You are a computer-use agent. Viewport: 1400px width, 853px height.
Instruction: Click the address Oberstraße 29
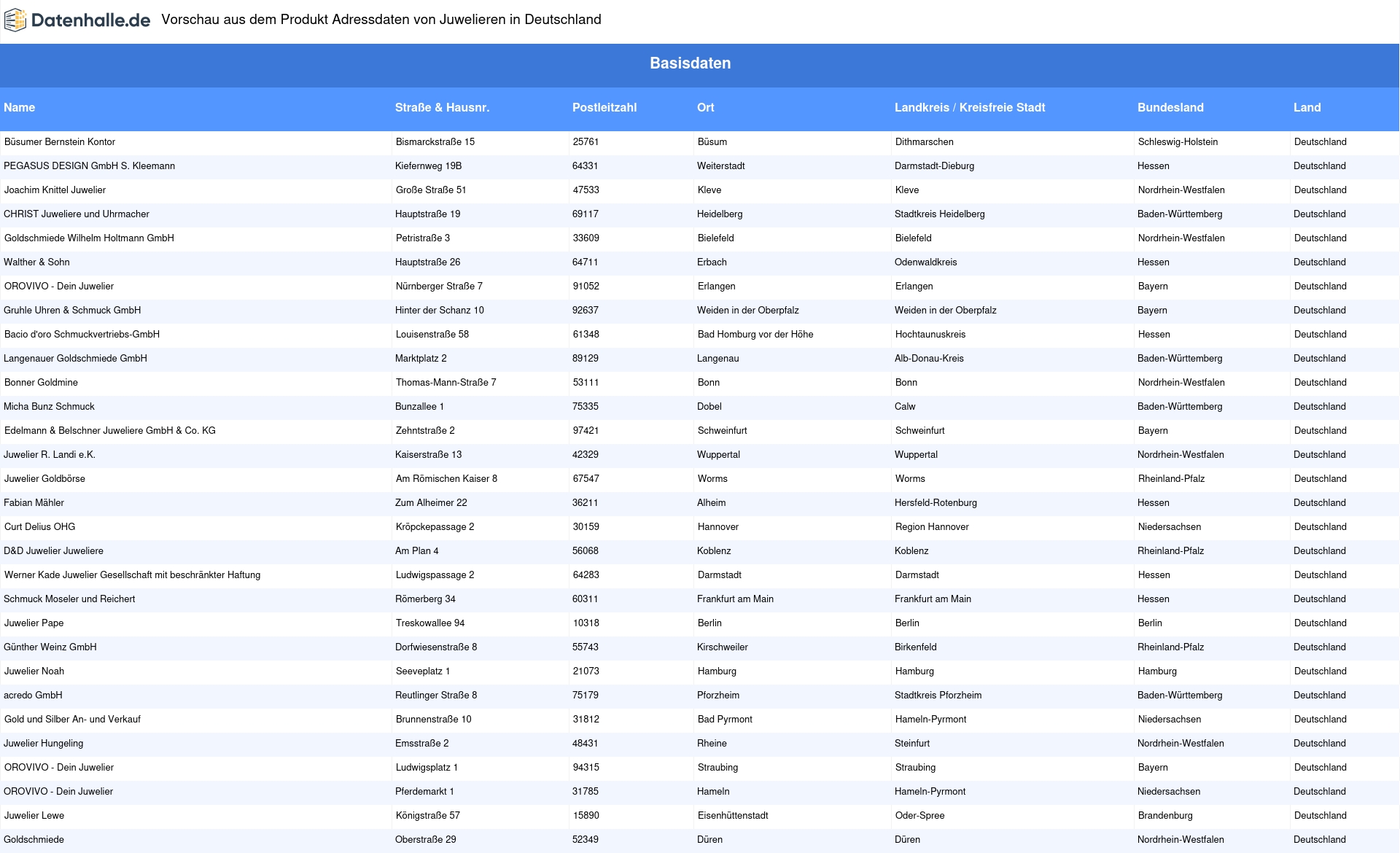(x=426, y=840)
